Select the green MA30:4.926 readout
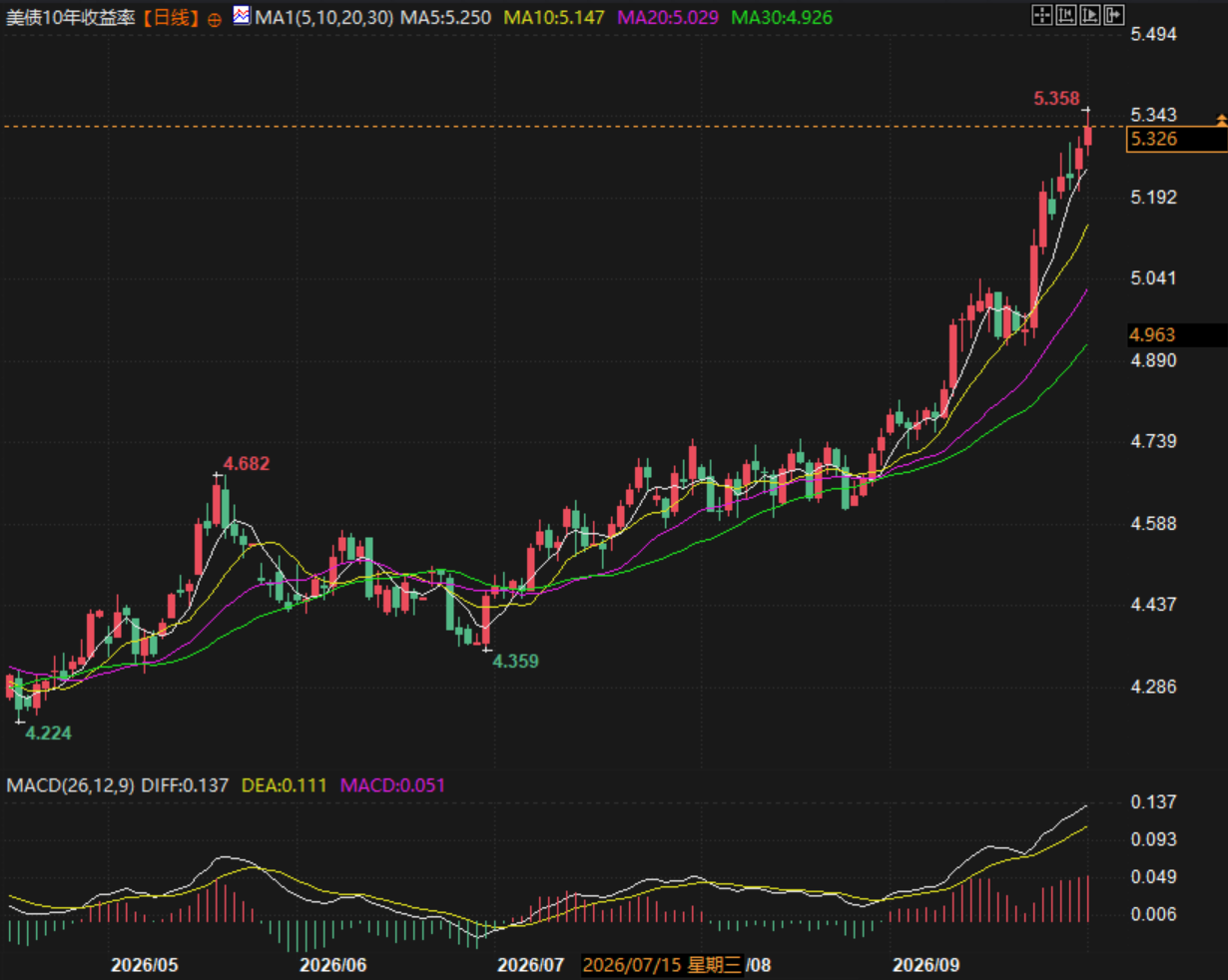The width and height of the screenshot is (1228, 980). coord(782,18)
